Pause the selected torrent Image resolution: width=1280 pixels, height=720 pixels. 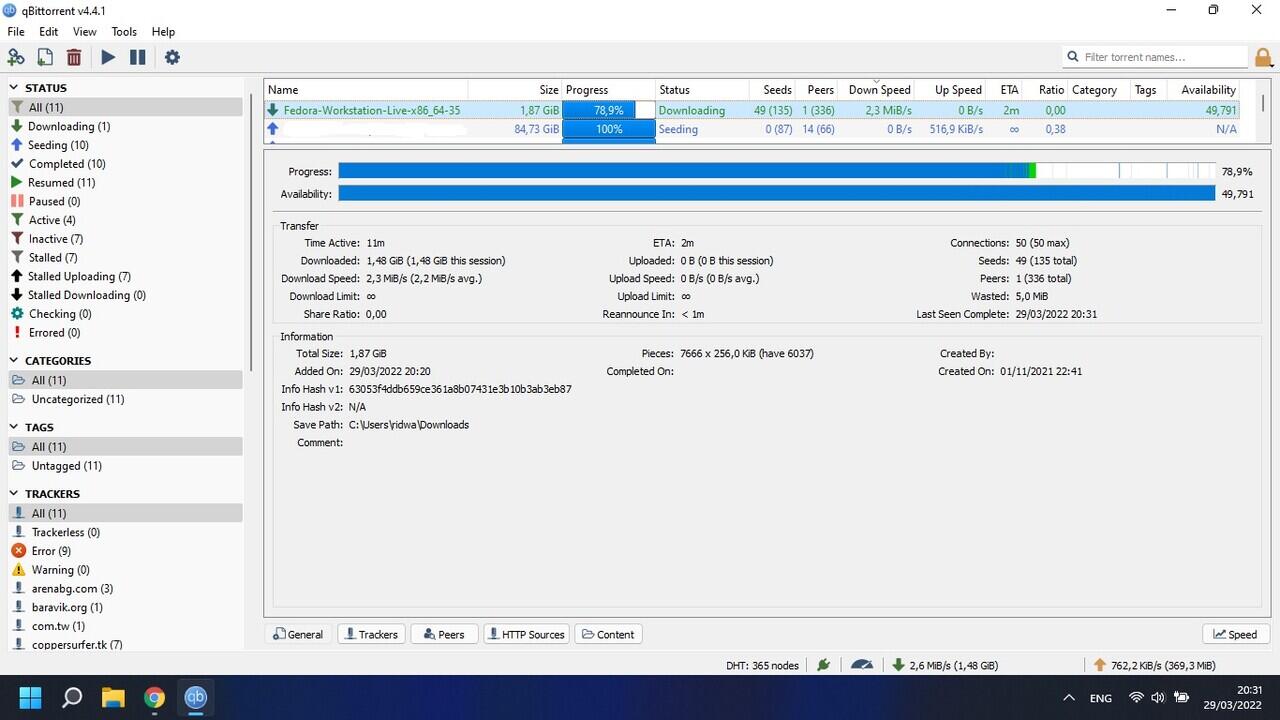pos(138,57)
